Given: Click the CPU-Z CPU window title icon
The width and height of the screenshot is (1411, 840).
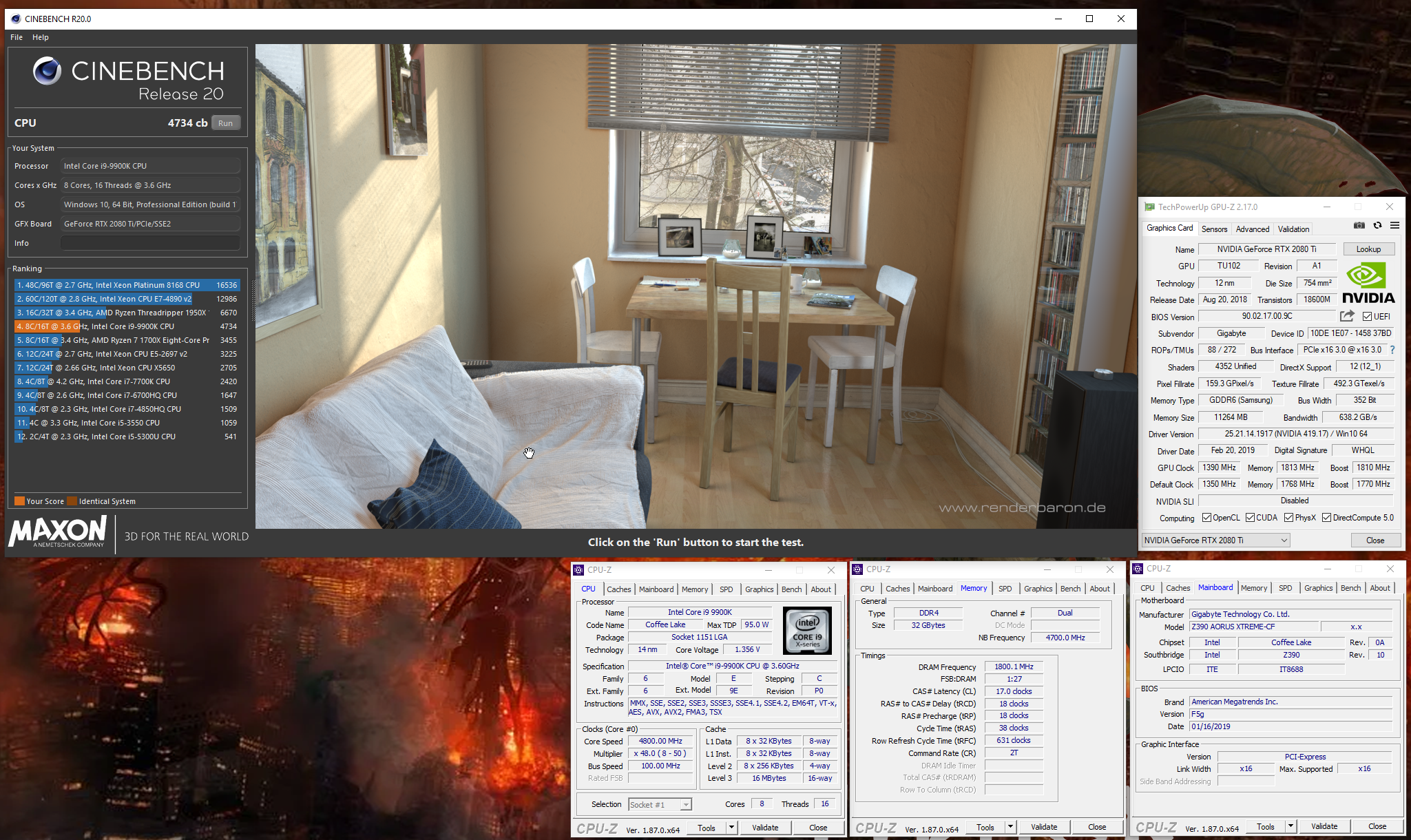Looking at the screenshot, I should coord(579,569).
